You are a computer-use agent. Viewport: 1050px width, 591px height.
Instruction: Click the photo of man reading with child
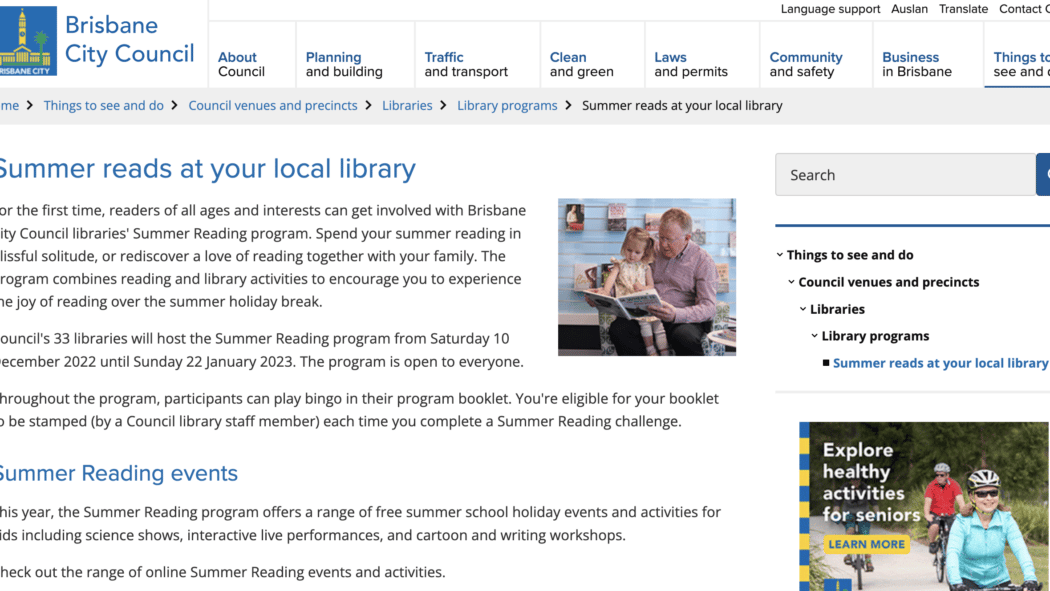point(647,277)
